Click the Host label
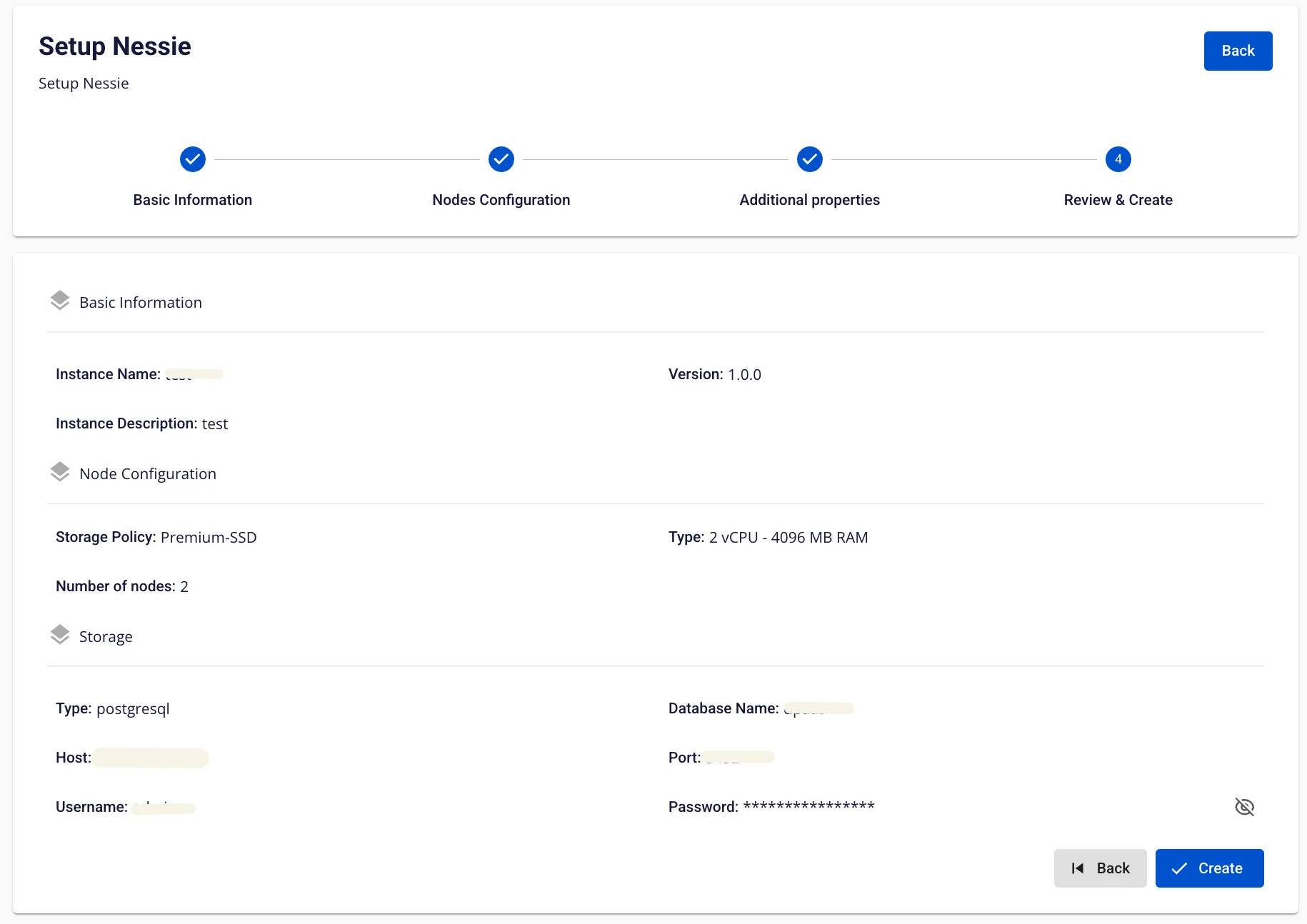The image size is (1307, 924). click(74, 758)
